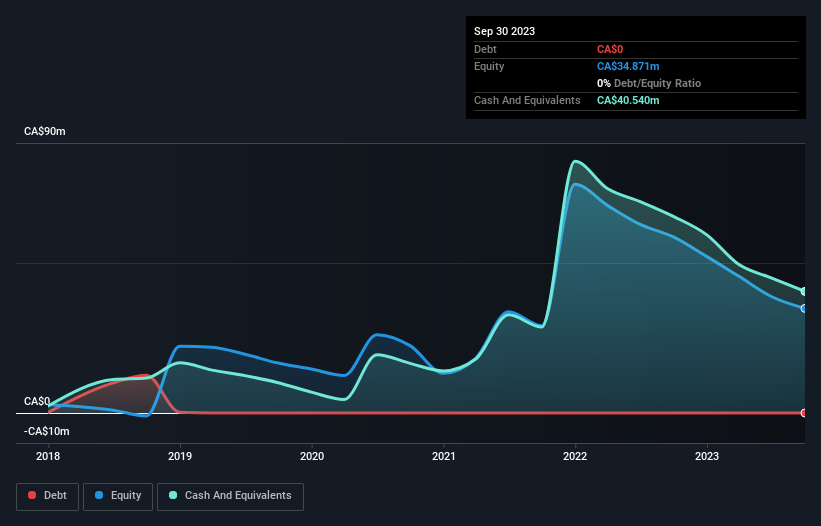Image resolution: width=821 pixels, height=526 pixels.
Task: Click the Equity value CA$34.871m in tooltip
Action: tap(628, 66)
